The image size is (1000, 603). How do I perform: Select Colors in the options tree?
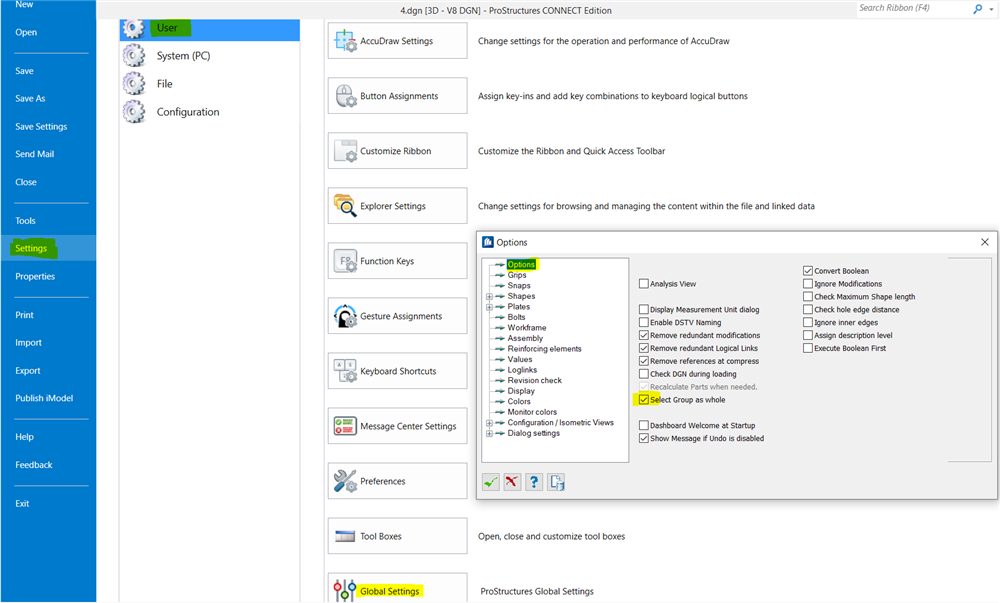coord(518,402)
